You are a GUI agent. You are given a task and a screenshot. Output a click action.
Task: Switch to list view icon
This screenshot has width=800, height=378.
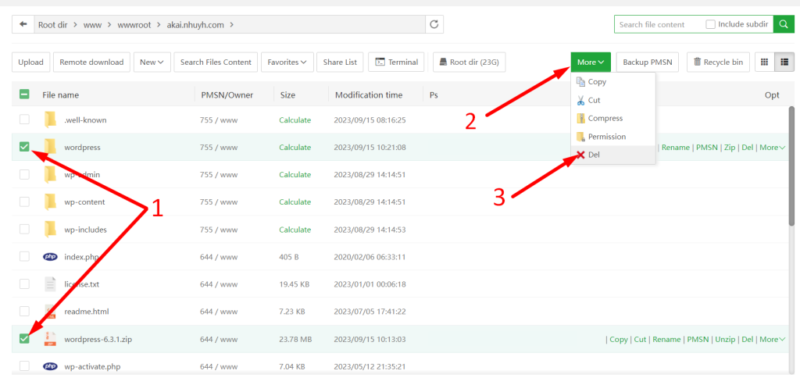[785, 62]
